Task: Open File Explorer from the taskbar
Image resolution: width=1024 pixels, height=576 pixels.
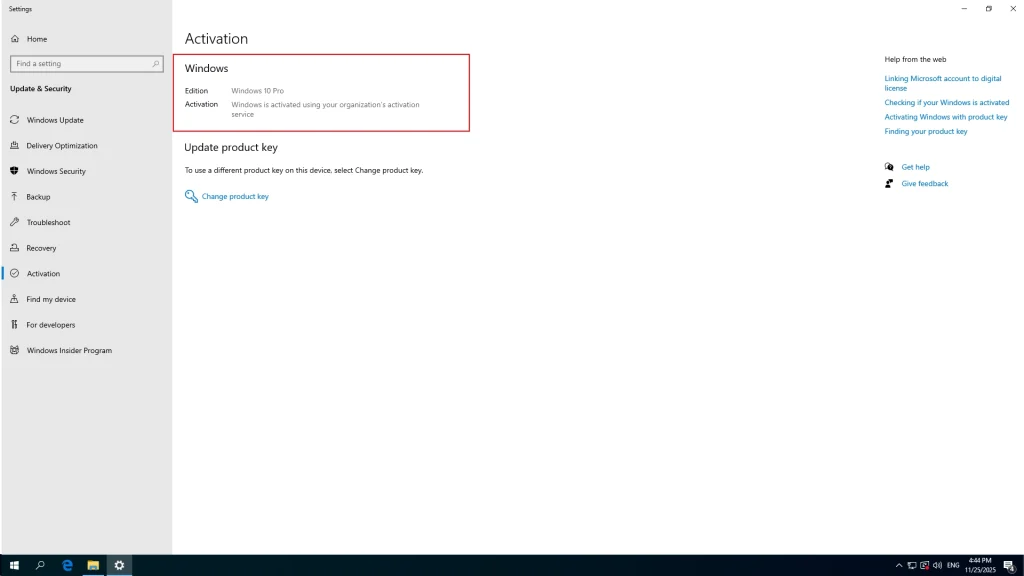Action: [92, 565]
